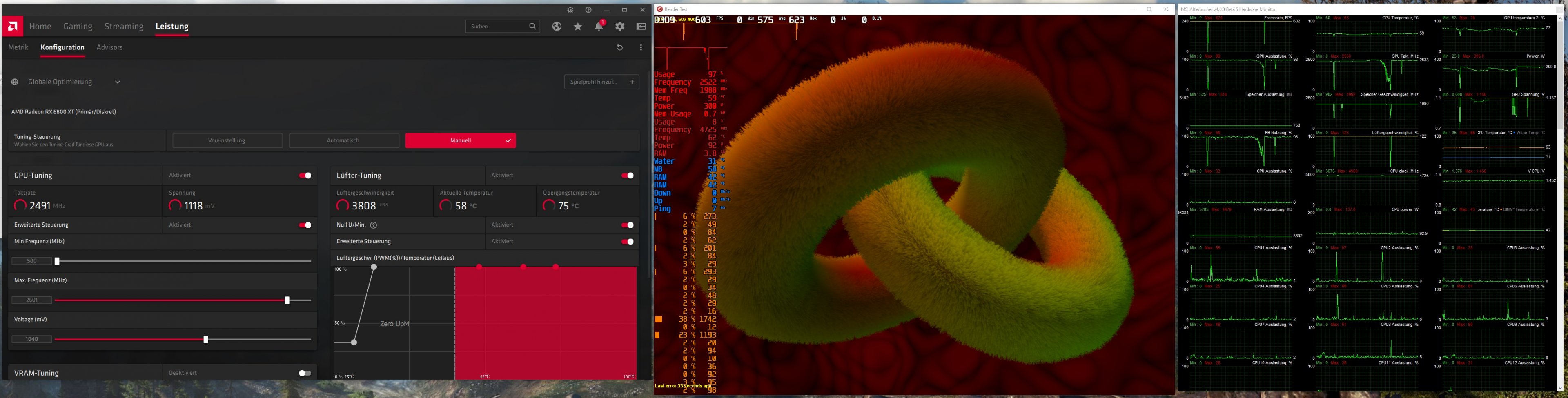
Task: Disable Lüfter-Tuning Erweiterte Steuerung toggle
Action: [x=628, y=242]
